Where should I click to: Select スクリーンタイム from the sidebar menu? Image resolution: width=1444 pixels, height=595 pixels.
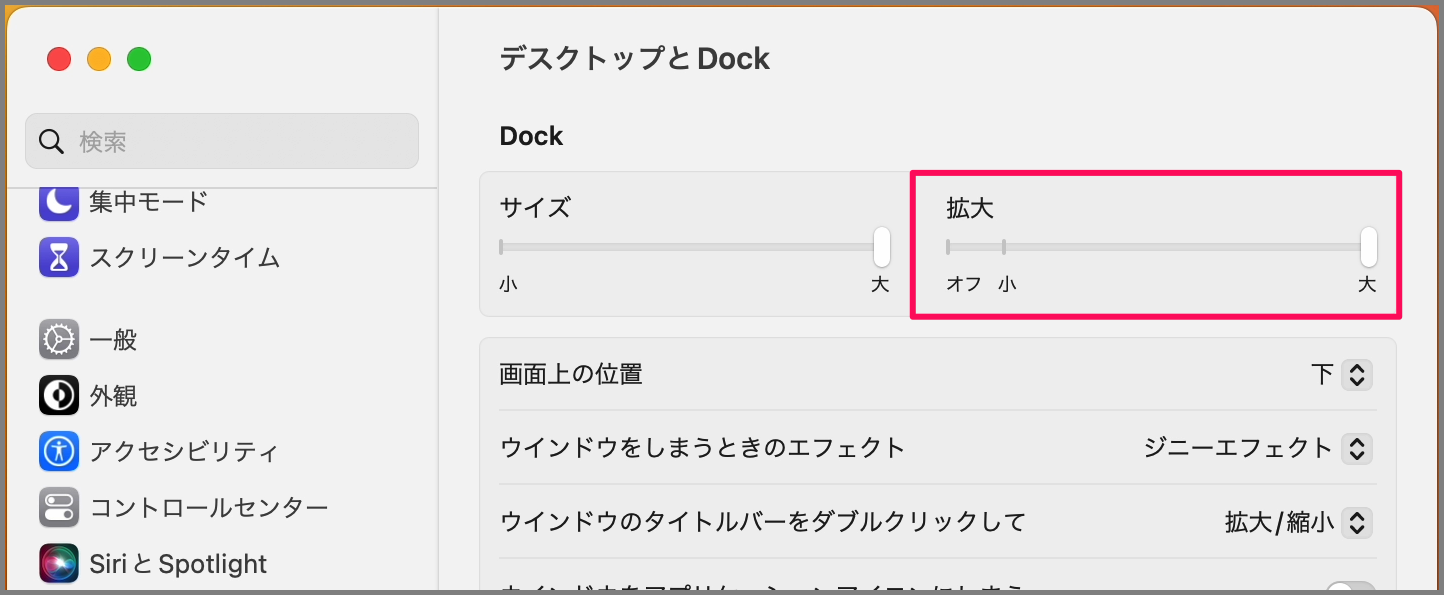pyautogui.click(x=150, y=257)
